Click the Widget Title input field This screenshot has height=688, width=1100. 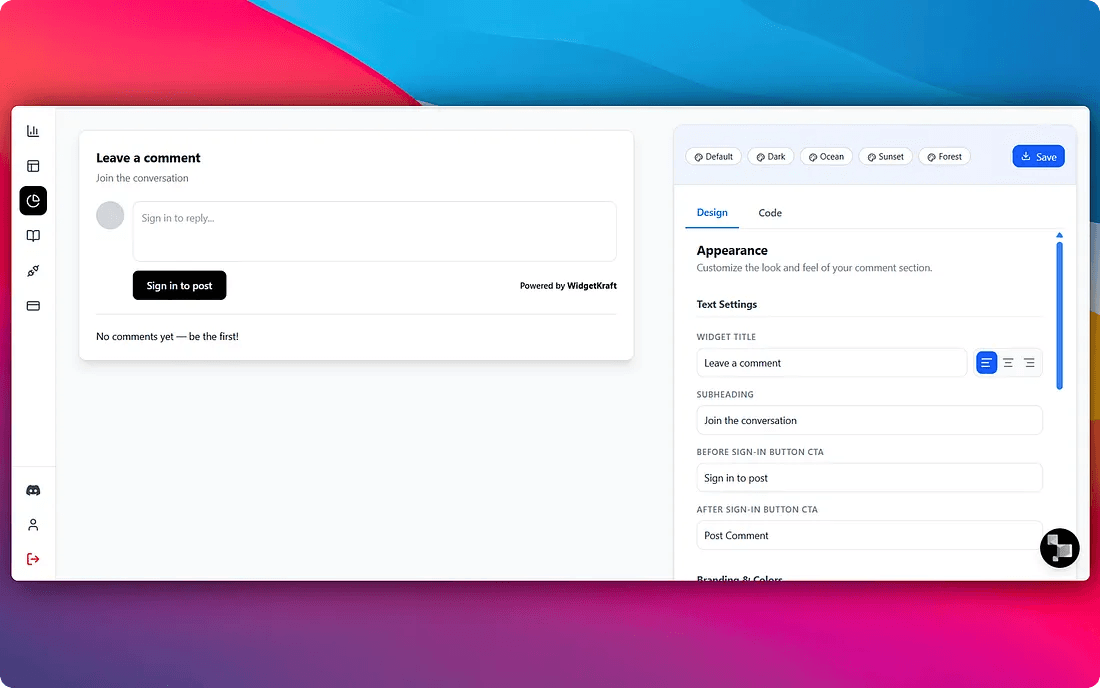click(x=831, y=362)
